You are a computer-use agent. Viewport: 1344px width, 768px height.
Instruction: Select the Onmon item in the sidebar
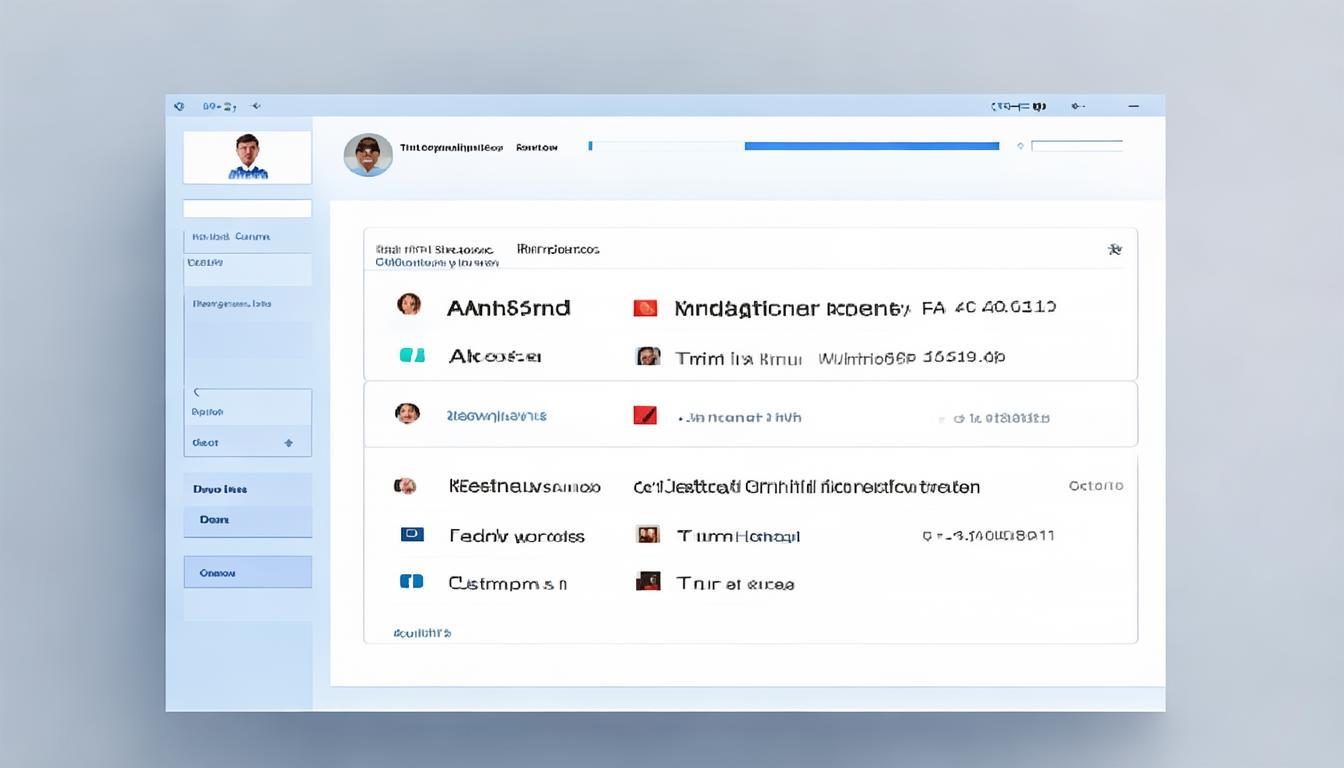click(x=247, y=573)
